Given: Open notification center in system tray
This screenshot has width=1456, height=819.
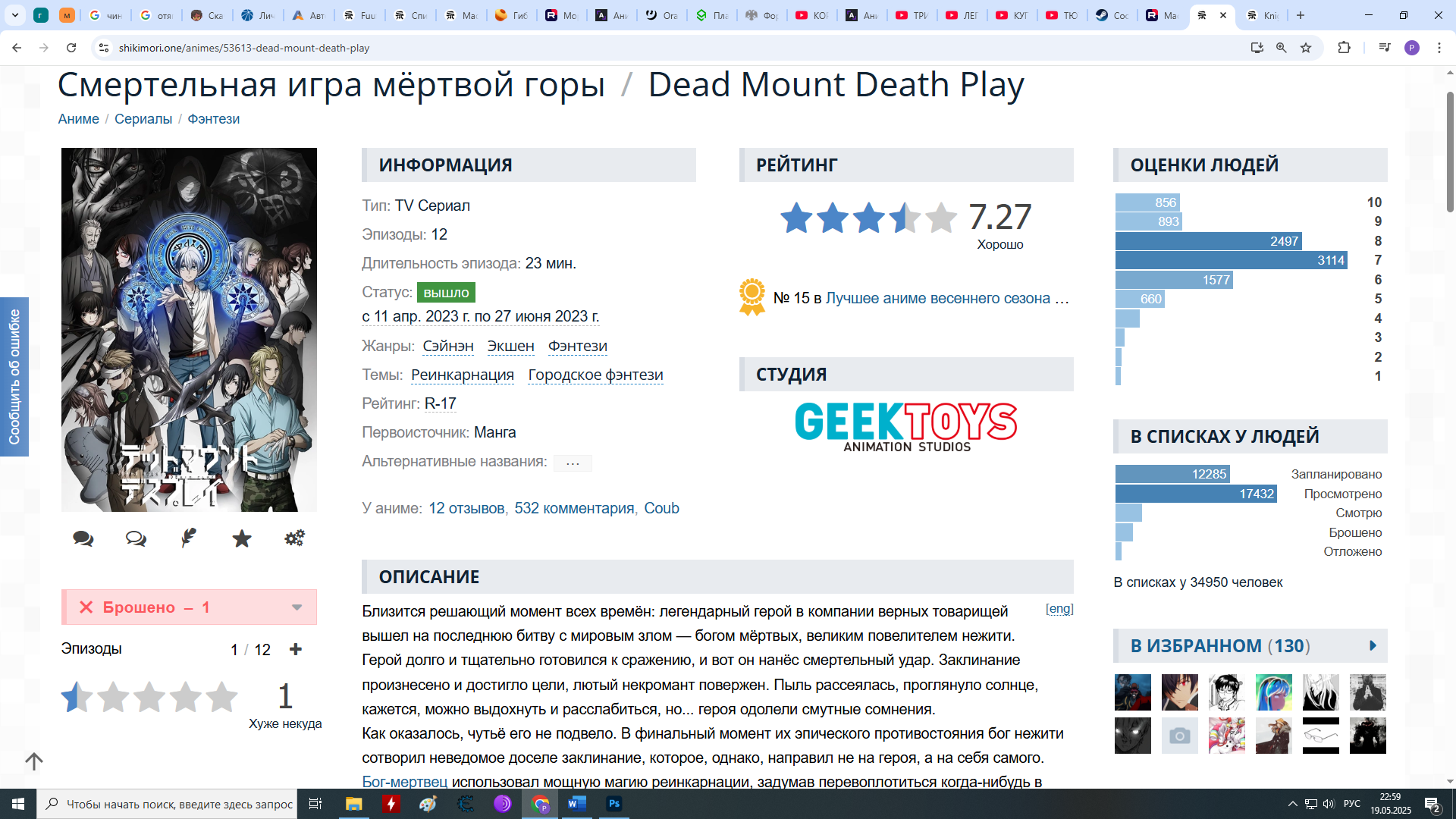Looking at the screenshot, I should pos(1432,805).
